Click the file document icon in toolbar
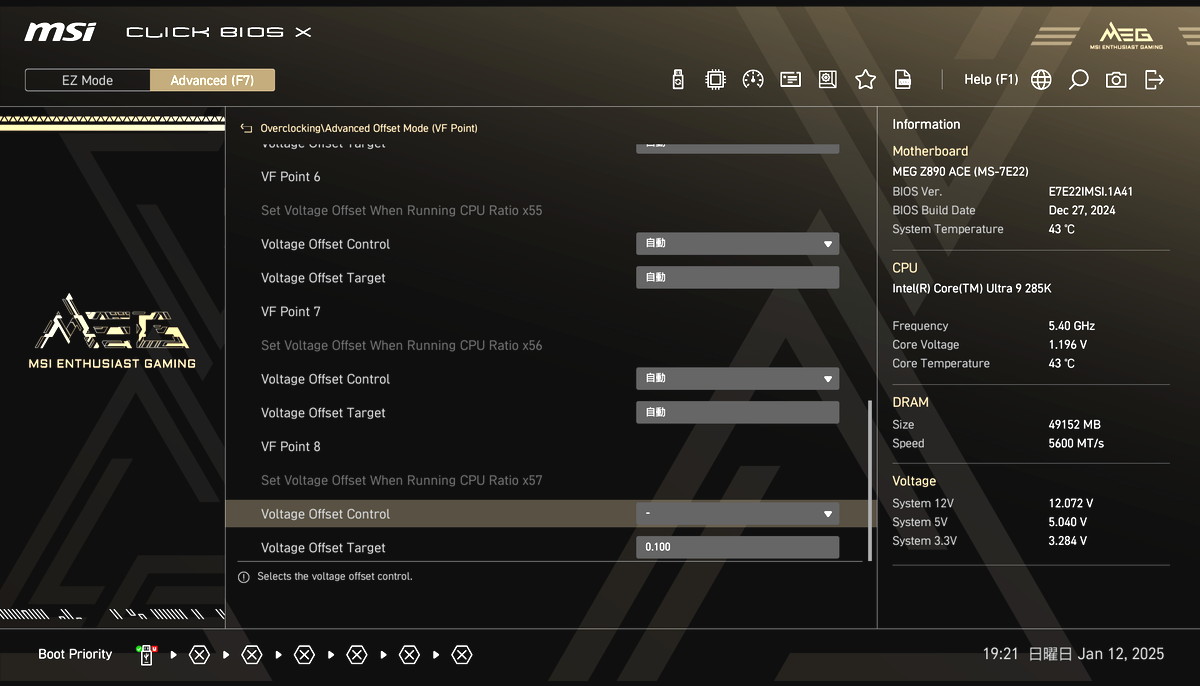The image size is (1200, 686). 902,80
